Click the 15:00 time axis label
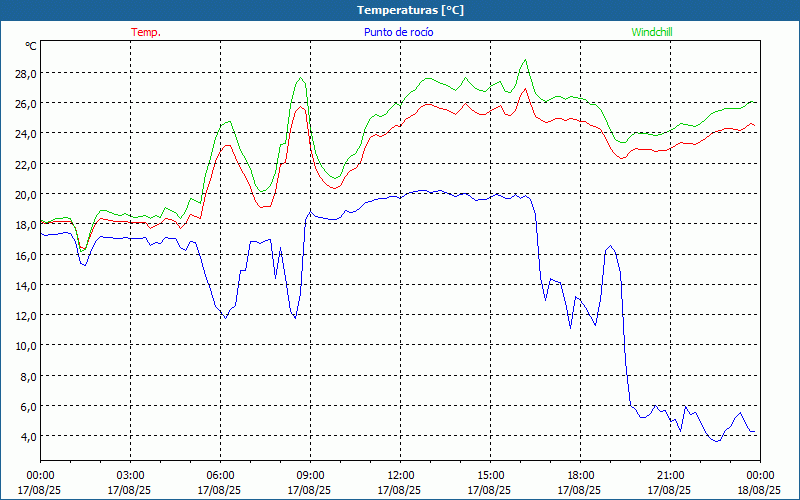The image size is (800, 500). tap(490, 476)
